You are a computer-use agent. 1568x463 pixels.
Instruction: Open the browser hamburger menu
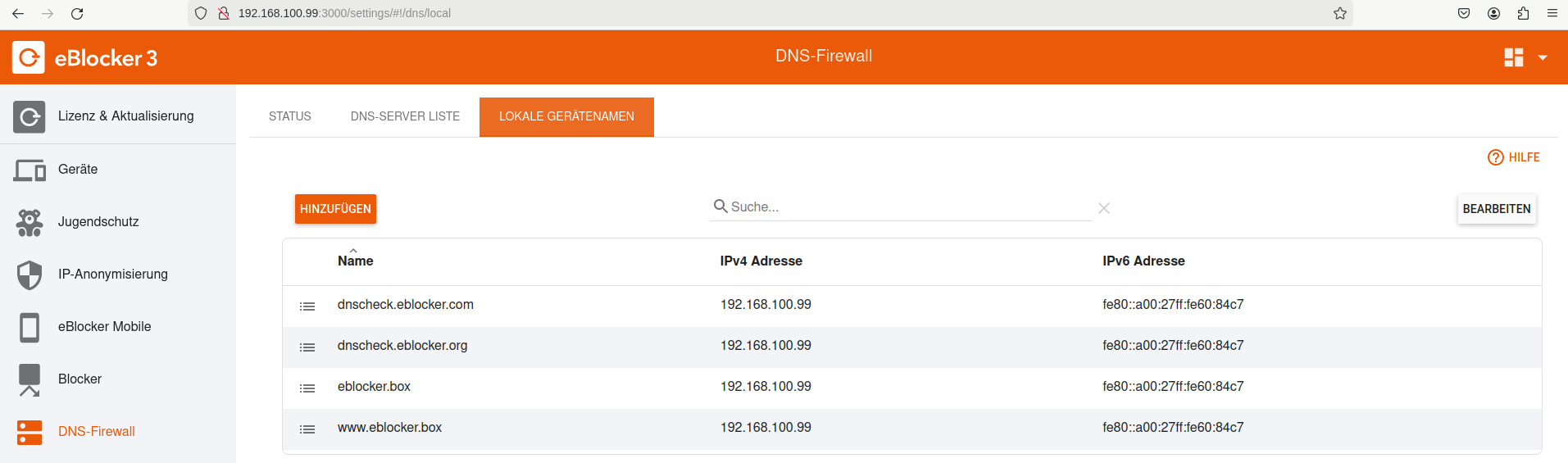1552,13
